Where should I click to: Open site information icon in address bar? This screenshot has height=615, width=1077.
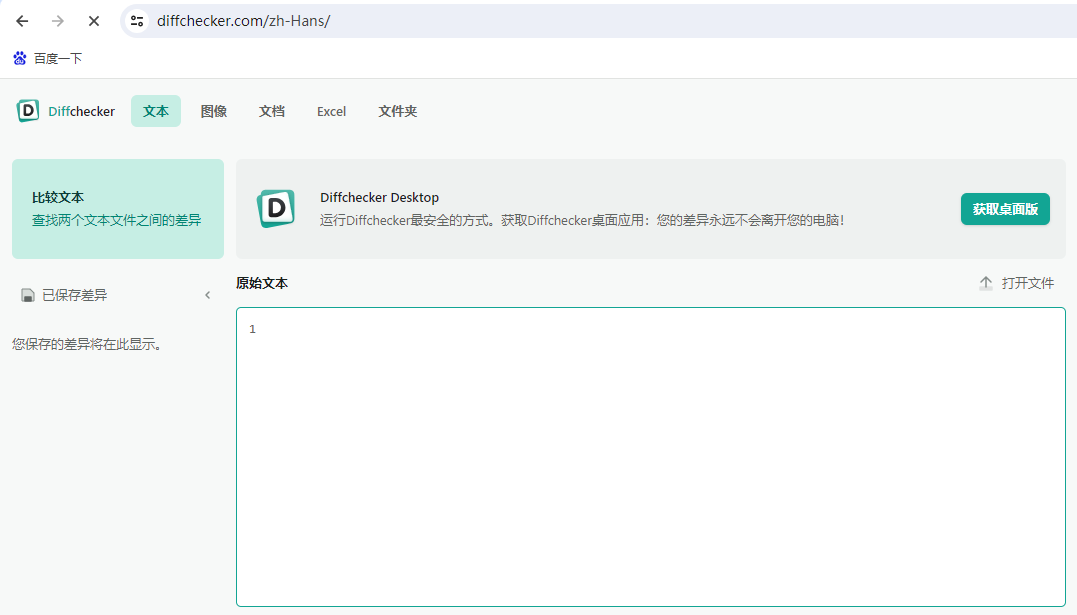tap(137, 21)
